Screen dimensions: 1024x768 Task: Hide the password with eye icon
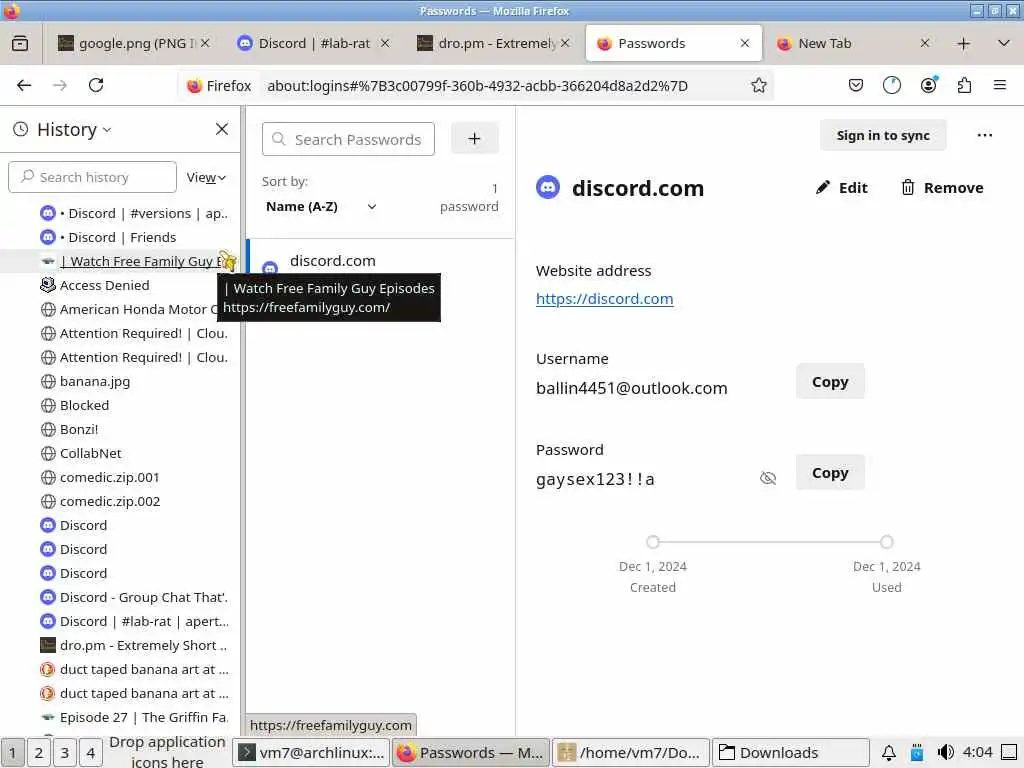768,479
